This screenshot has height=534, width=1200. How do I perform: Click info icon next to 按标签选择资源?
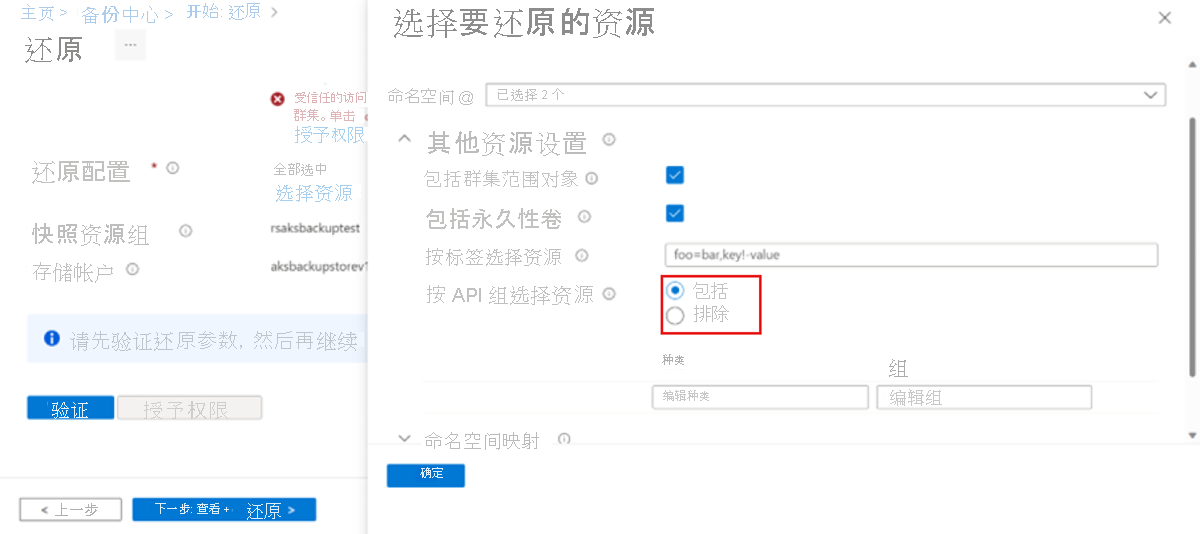coord(582,256)
